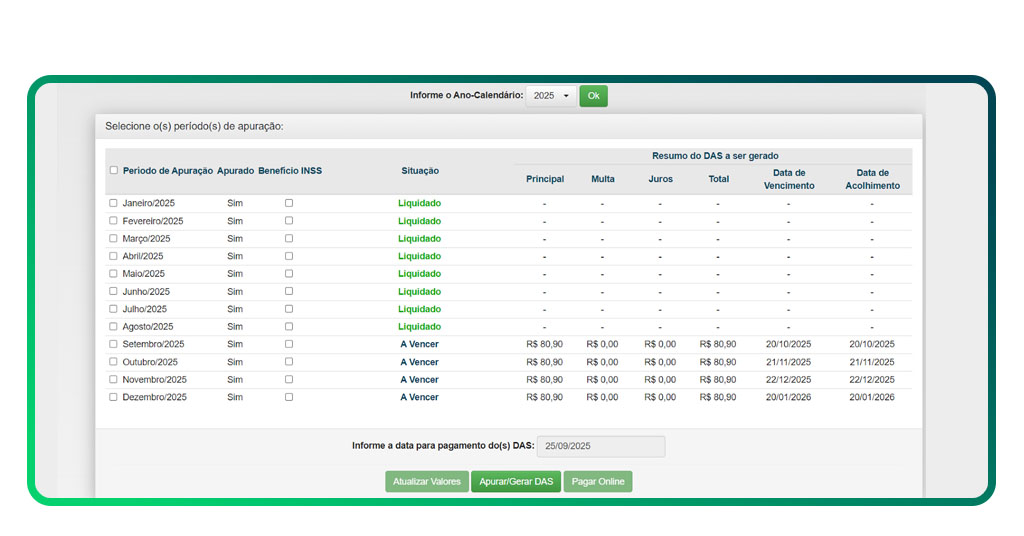Screen dimensions: 1024x536
Task: Enable Benefício INSS for Dezembro/2025
Action: (x=289, y=397)
